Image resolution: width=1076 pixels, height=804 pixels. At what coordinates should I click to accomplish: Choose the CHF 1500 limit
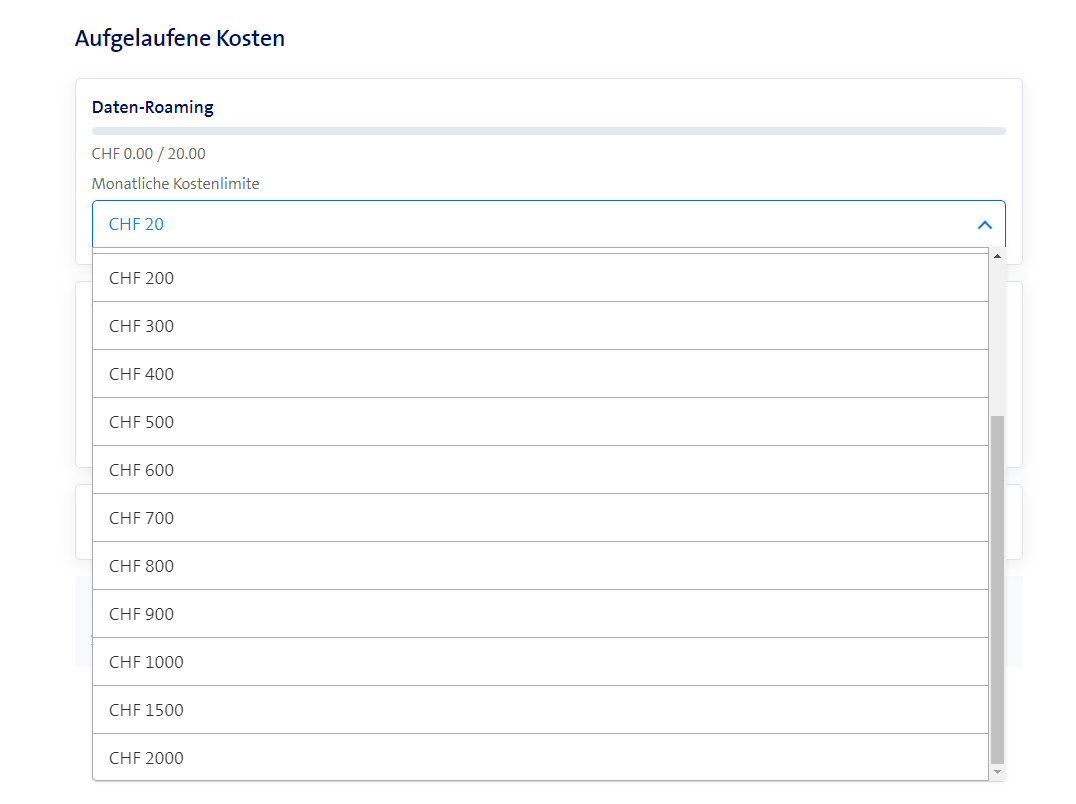(540, 710)
